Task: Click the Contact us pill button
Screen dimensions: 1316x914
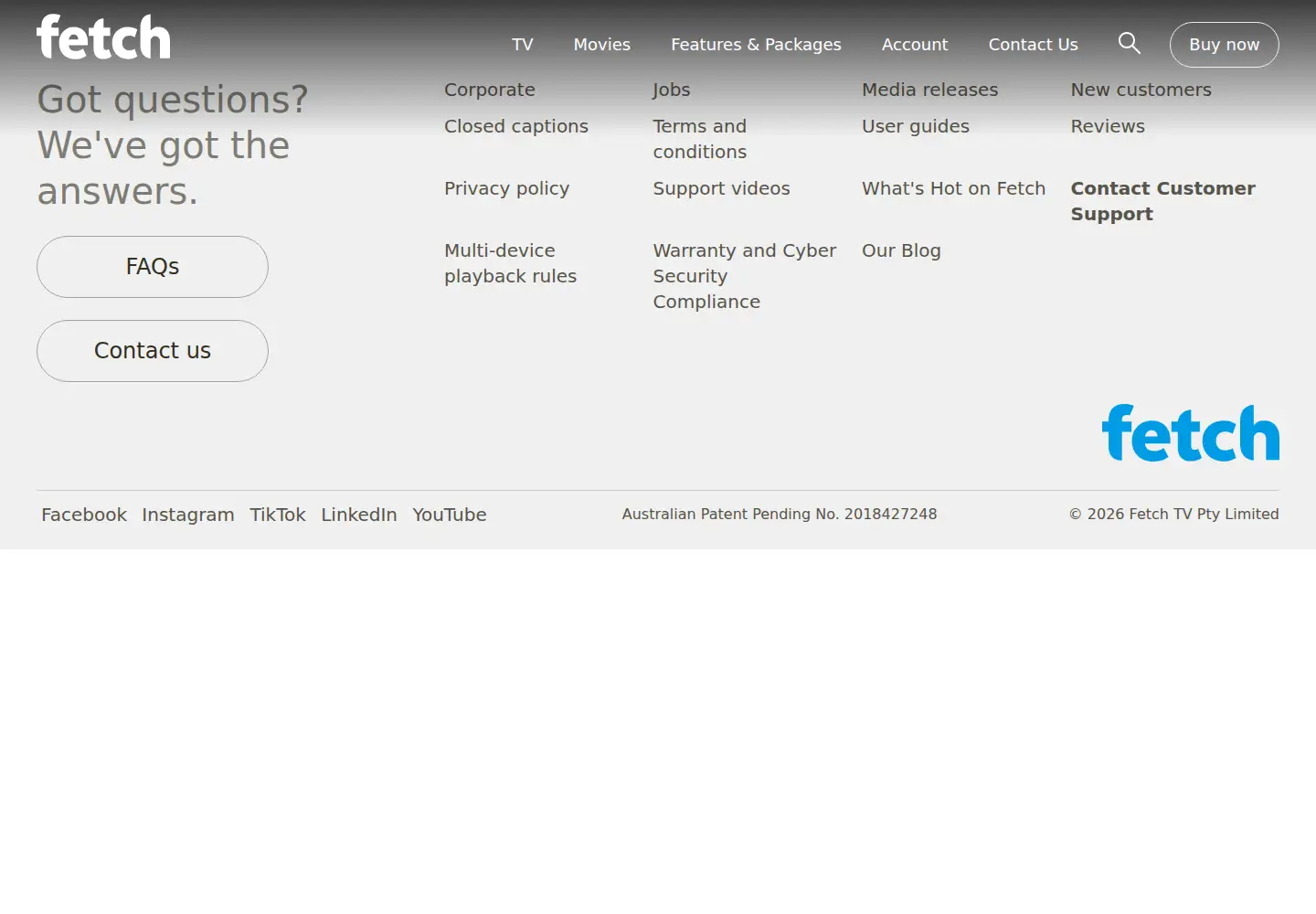Action: (153, 351)
